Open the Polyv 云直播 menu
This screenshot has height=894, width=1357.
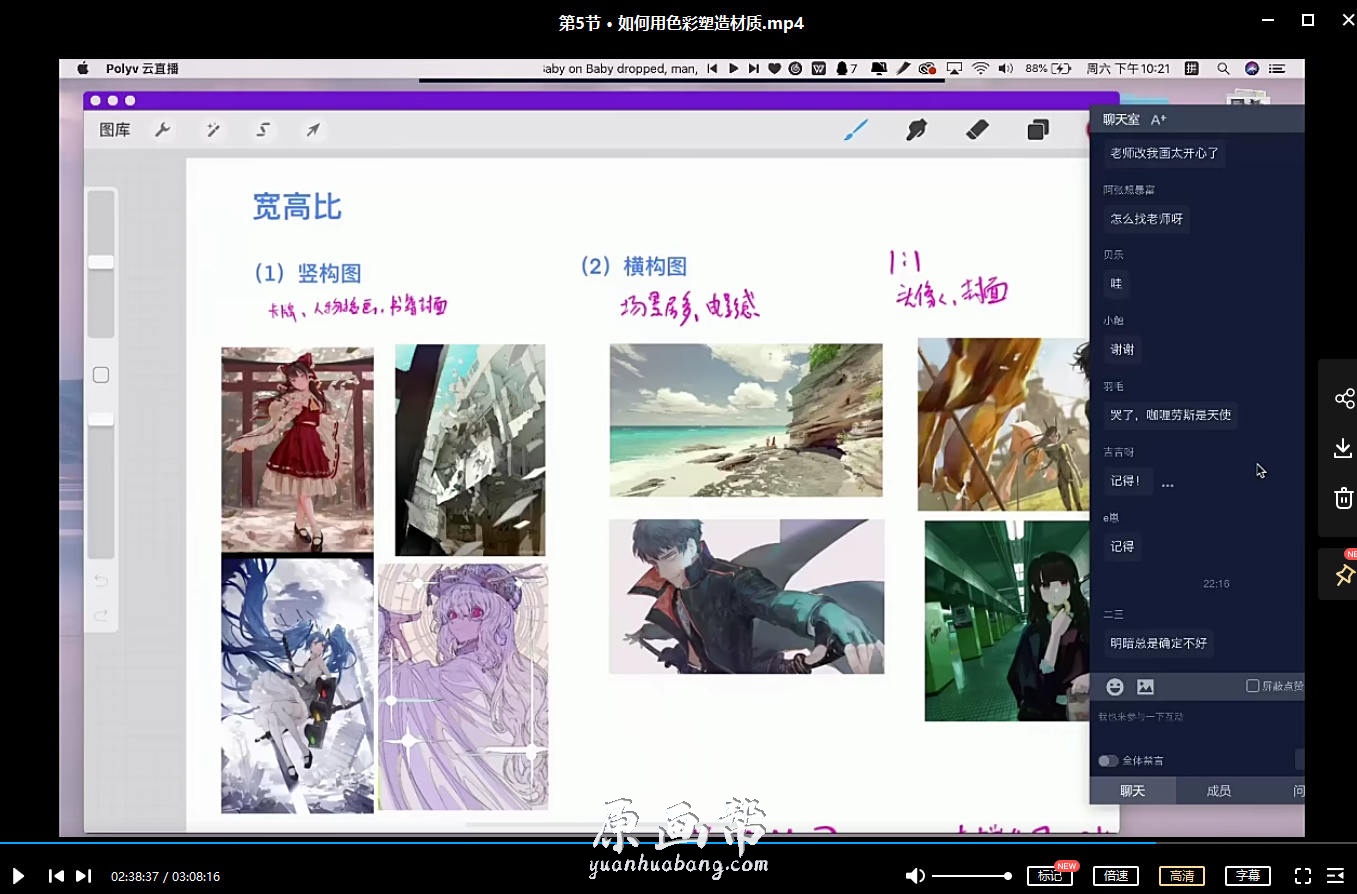pos(142,69)
